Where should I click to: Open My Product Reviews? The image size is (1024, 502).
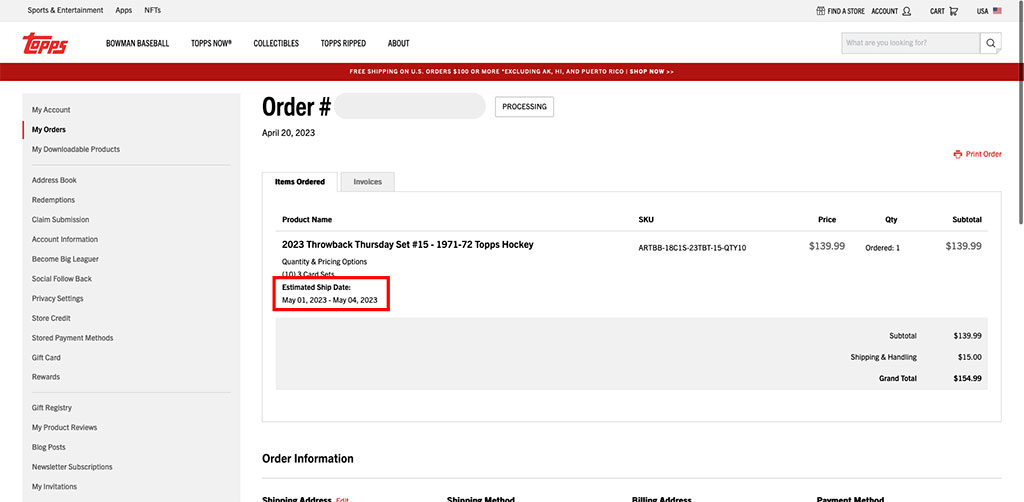click(65, 427)
